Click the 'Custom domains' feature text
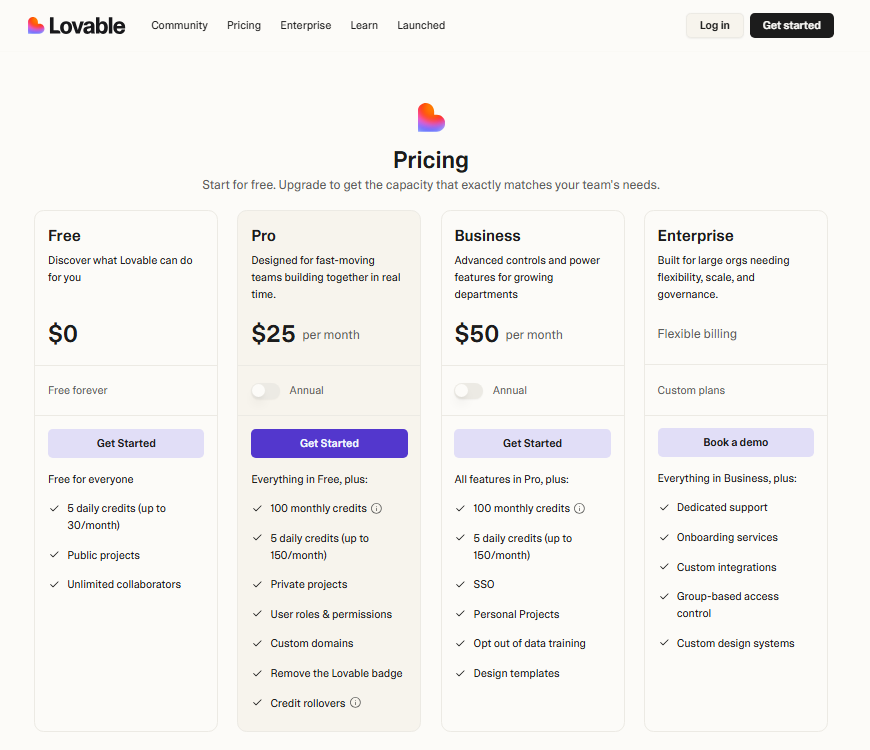 coord(312,643)
